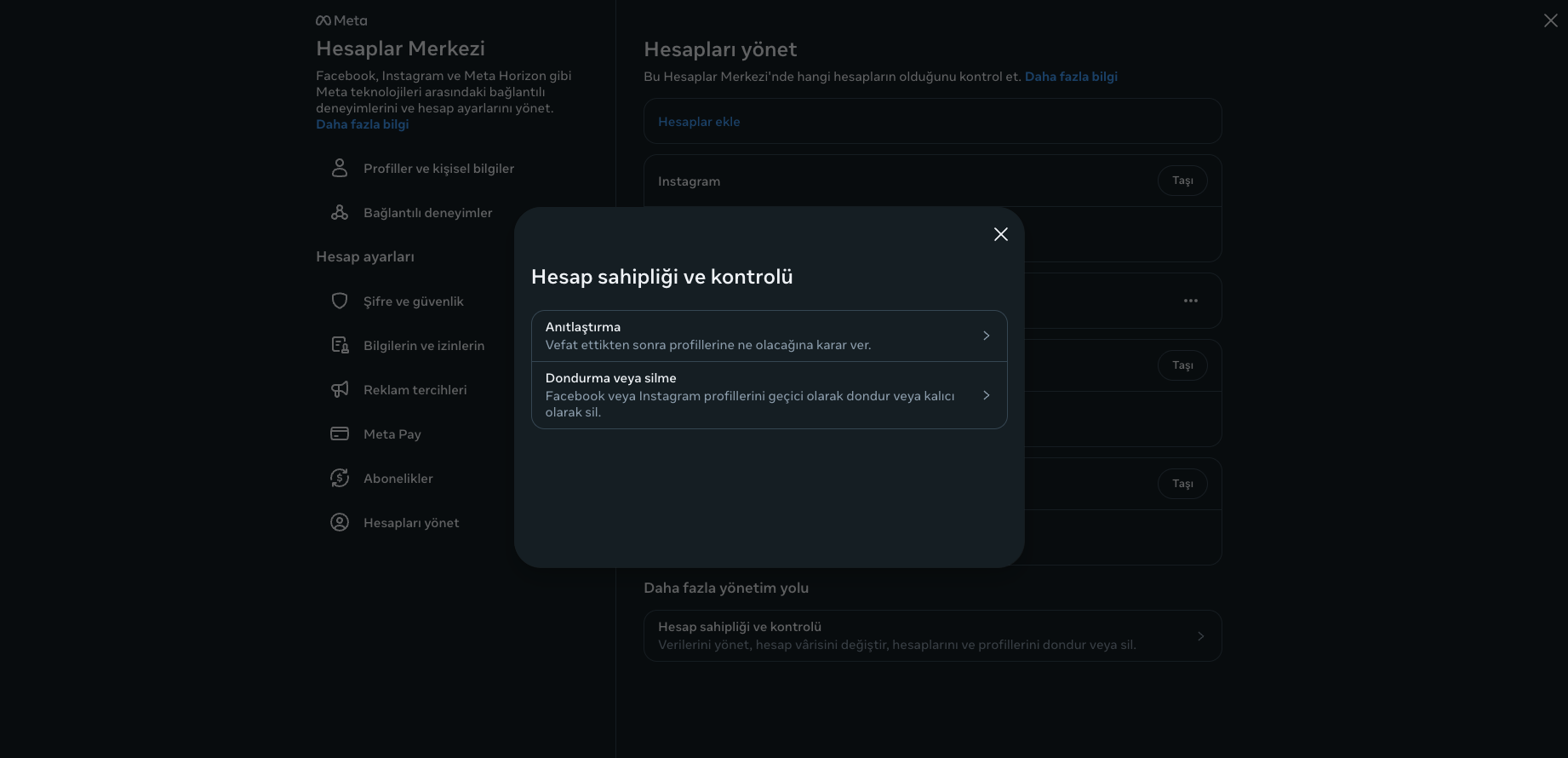Click the Taşı button beside Instagram
Screen dimensions: 1568x758
point(1182,181)
